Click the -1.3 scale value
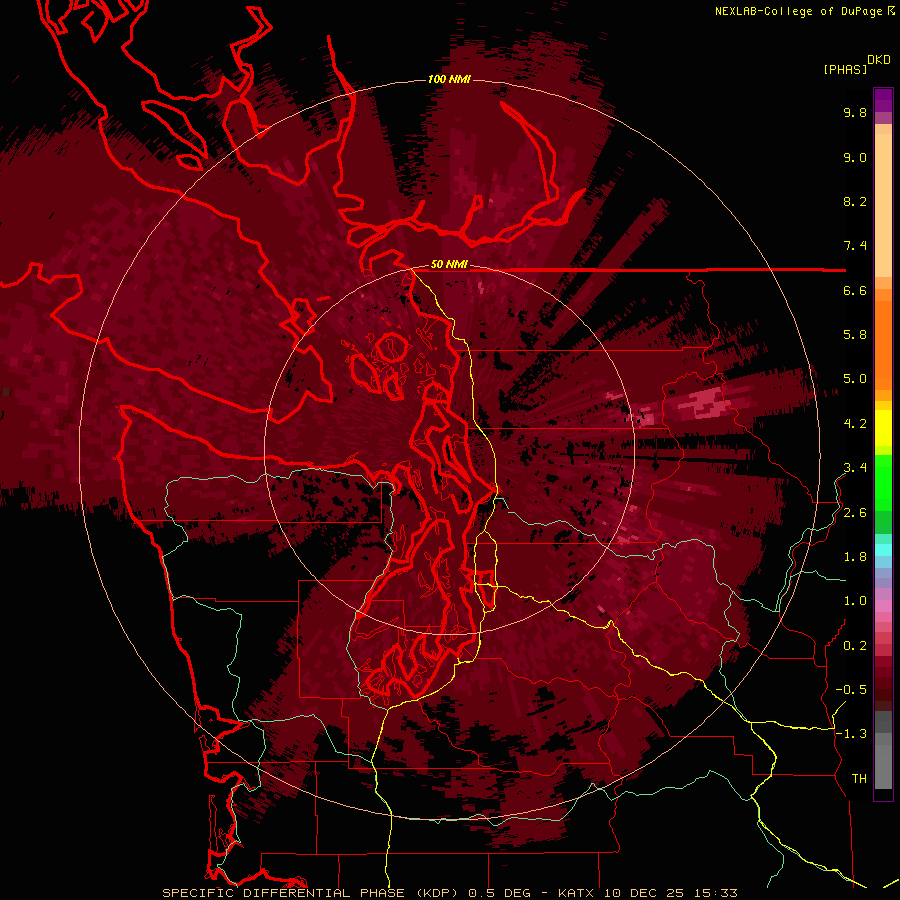The width and height of the screenshot is (900, 900). click(851, 734)
